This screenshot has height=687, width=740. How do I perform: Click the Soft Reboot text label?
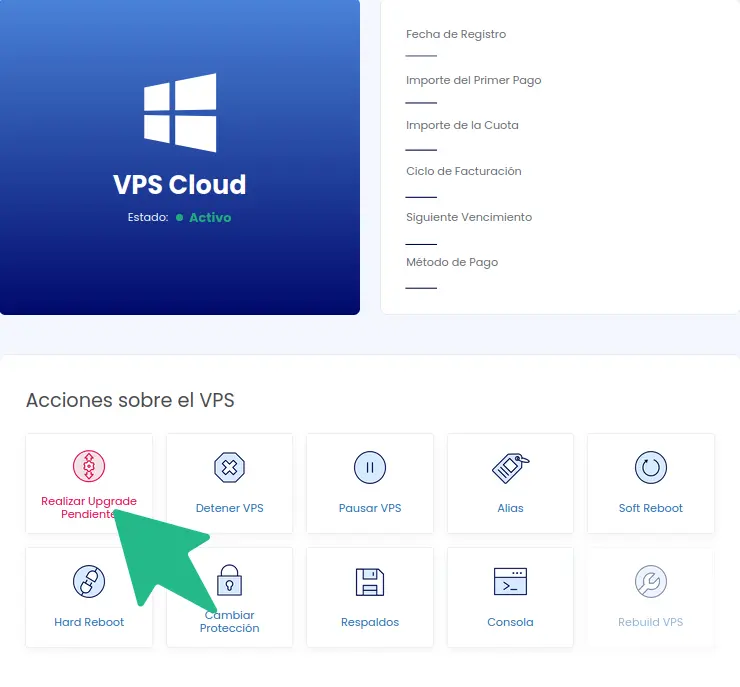[651, 508]
